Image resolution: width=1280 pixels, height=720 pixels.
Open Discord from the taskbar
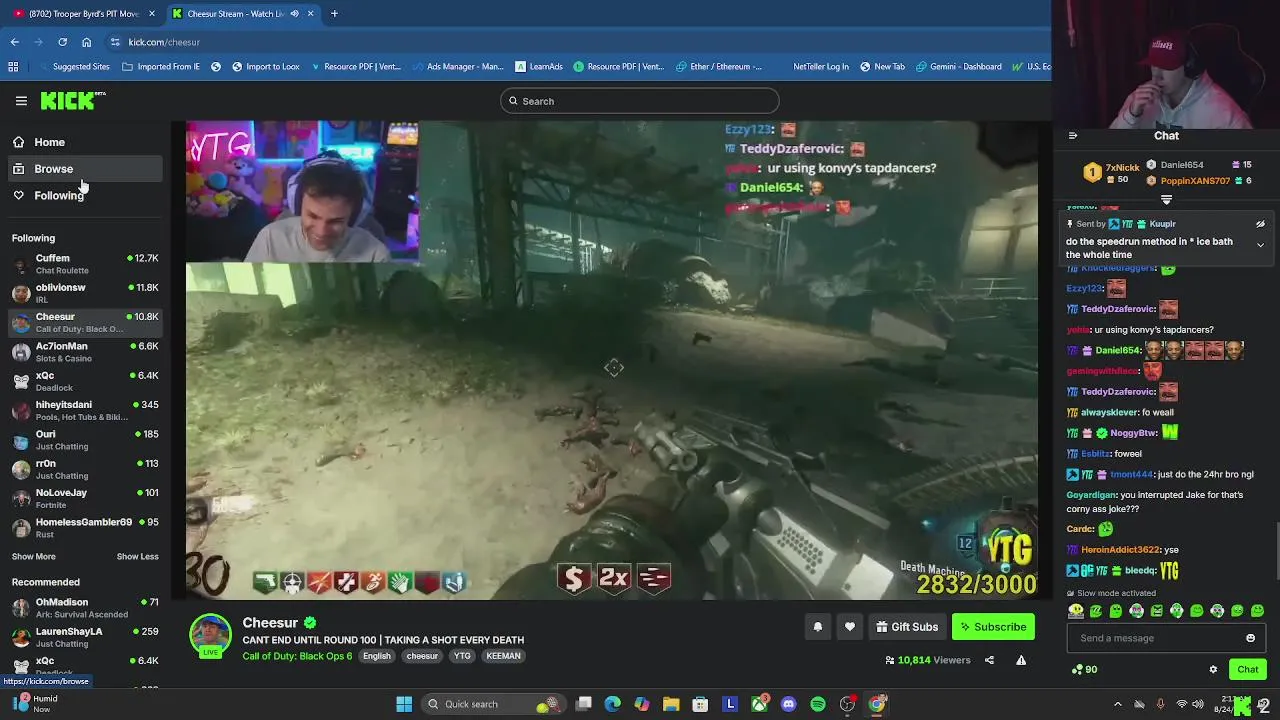click(x=789, y=704)
